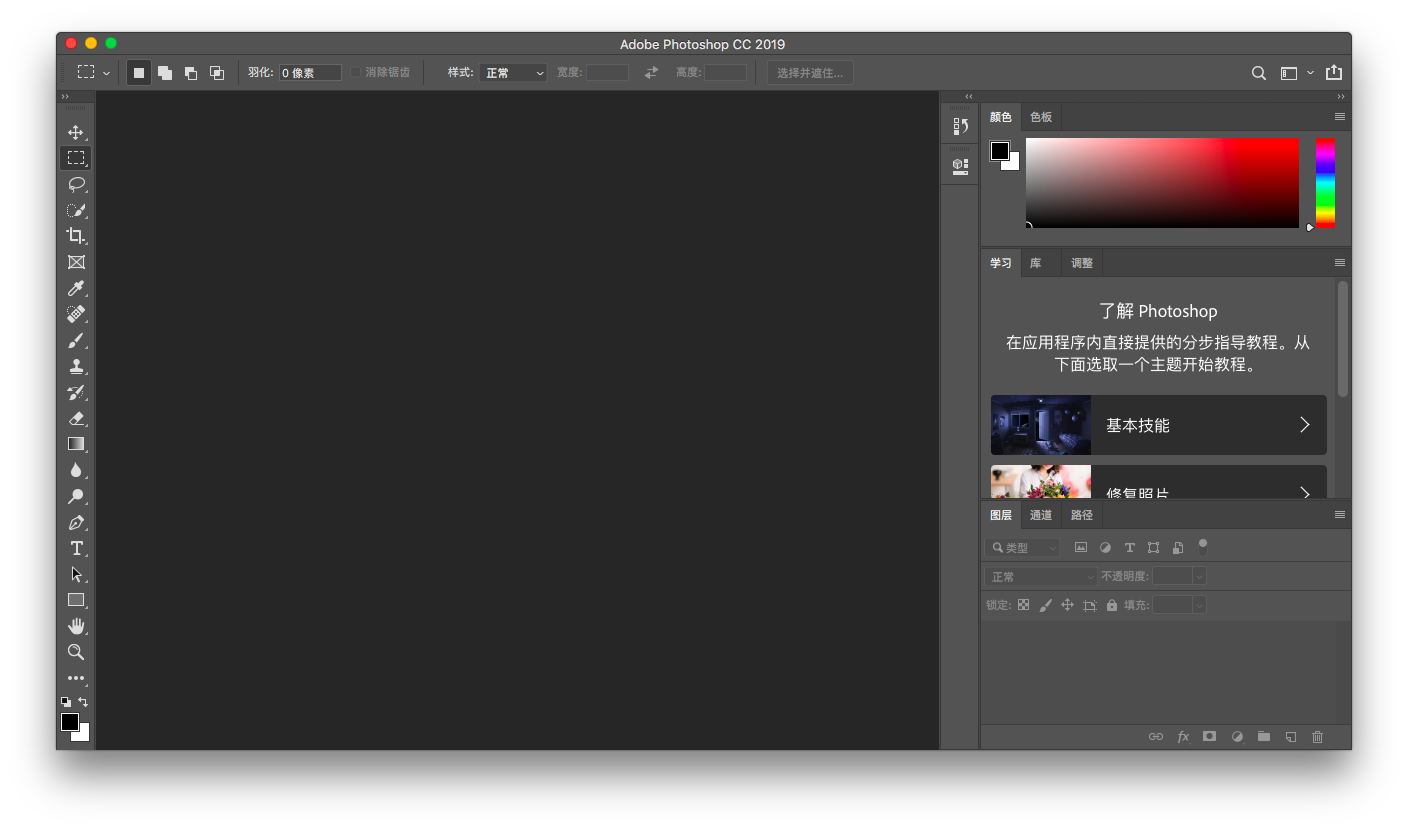
Task: Select the Hand tool
Action: point(76,626)
